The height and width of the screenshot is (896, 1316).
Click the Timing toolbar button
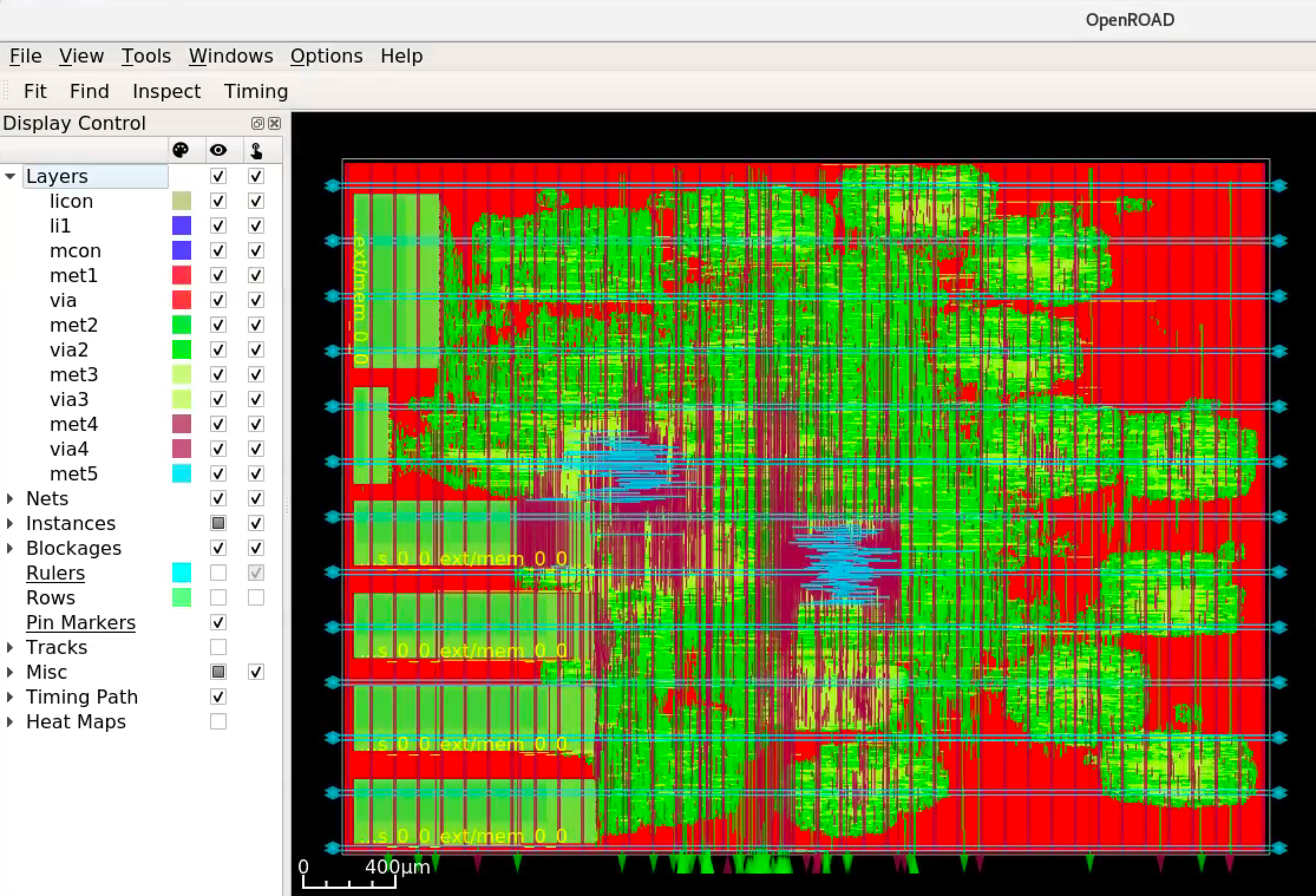tap(256, 91)
